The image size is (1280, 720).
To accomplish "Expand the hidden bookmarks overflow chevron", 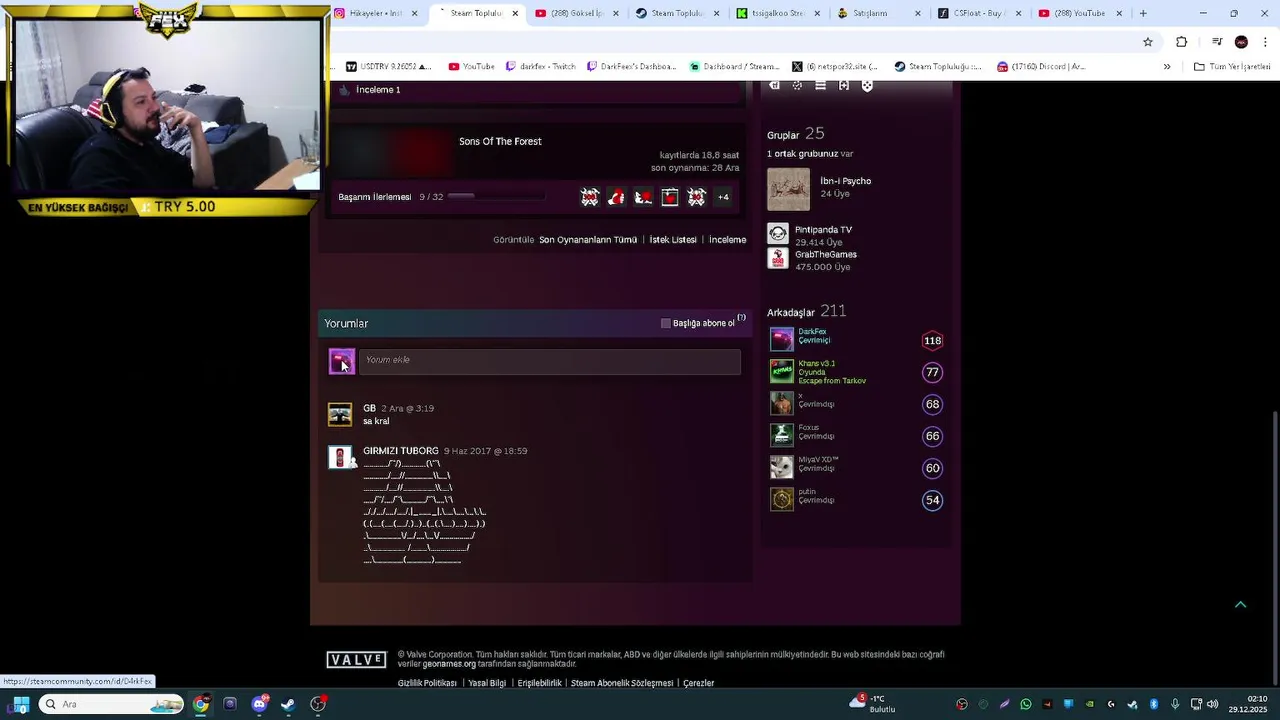I will [x=1166, y=67].
